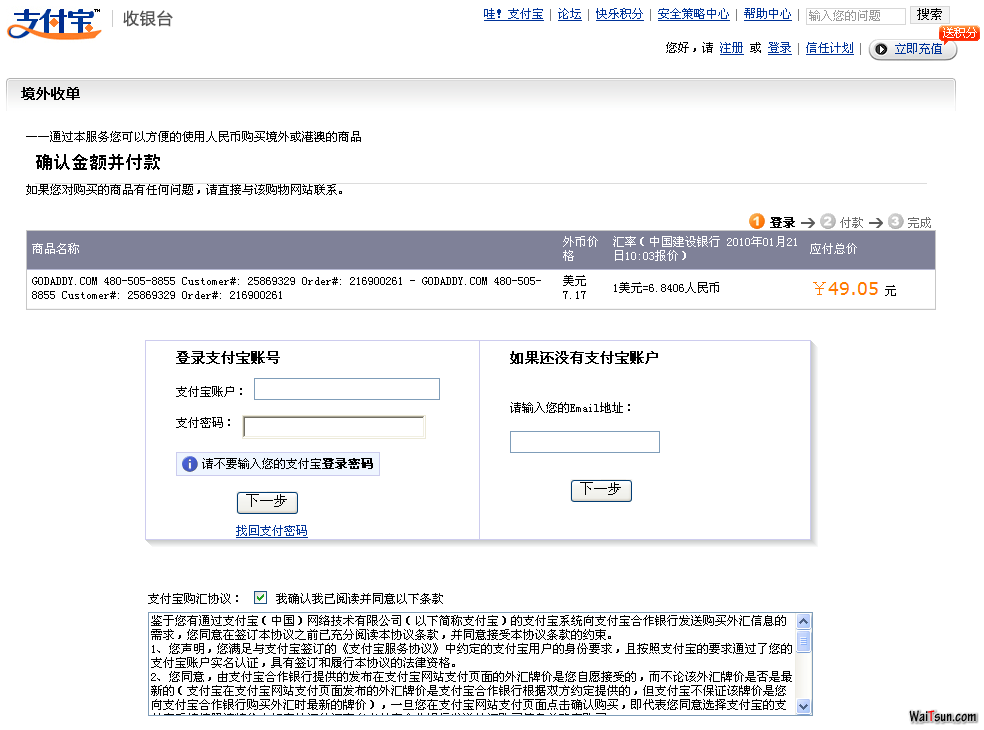984x730 pixels.
Task: Click 下一步 under the login form
Action: pos(267,502)
